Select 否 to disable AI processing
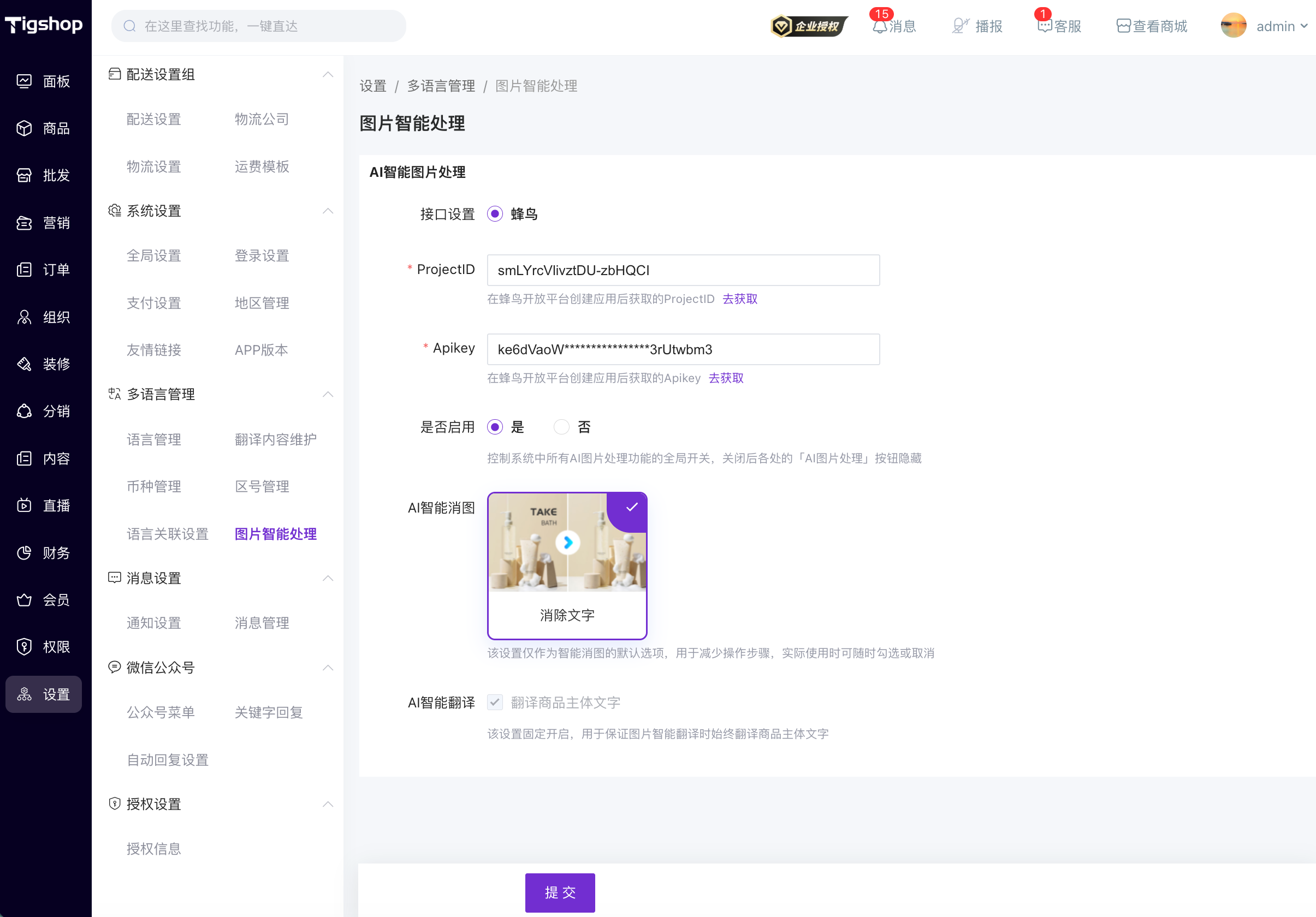This screenshot has height=917, width=1316. pos(562,427)
